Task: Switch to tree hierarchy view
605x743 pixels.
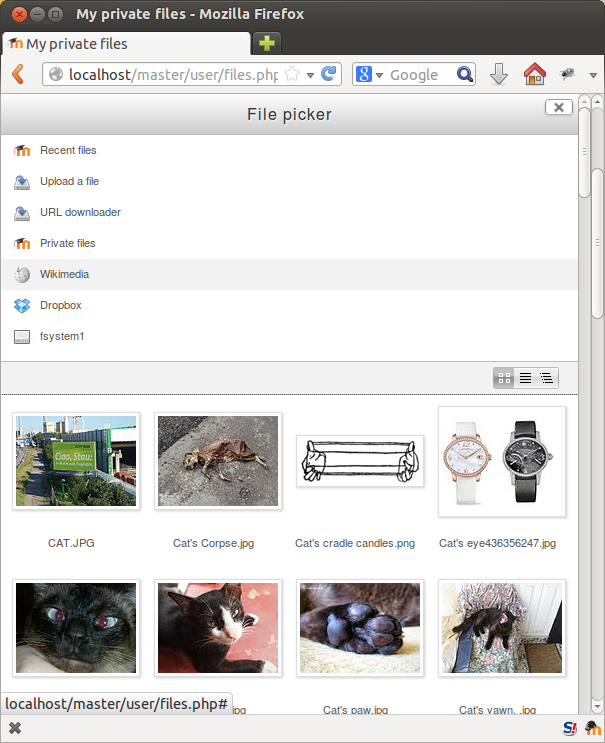Action: click(x=546, y=378)
